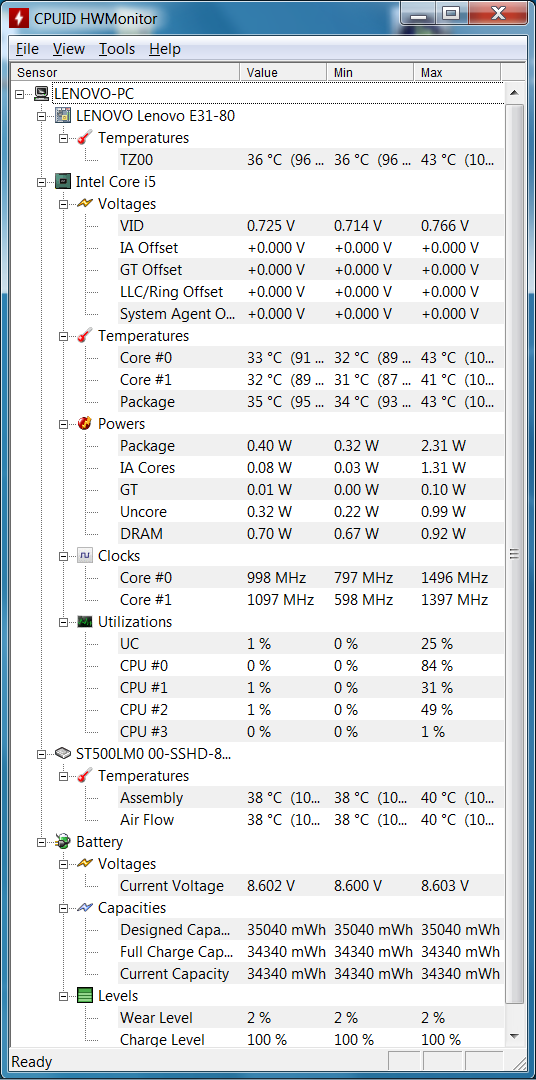Open the View menu
Viewport: 536px width, 1080px height.
[69, 49]
